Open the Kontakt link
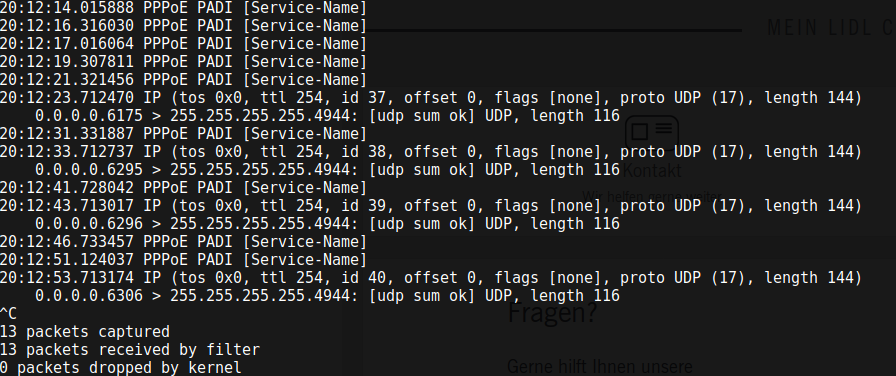Screen dimensions: 896x376 [652, 170]
